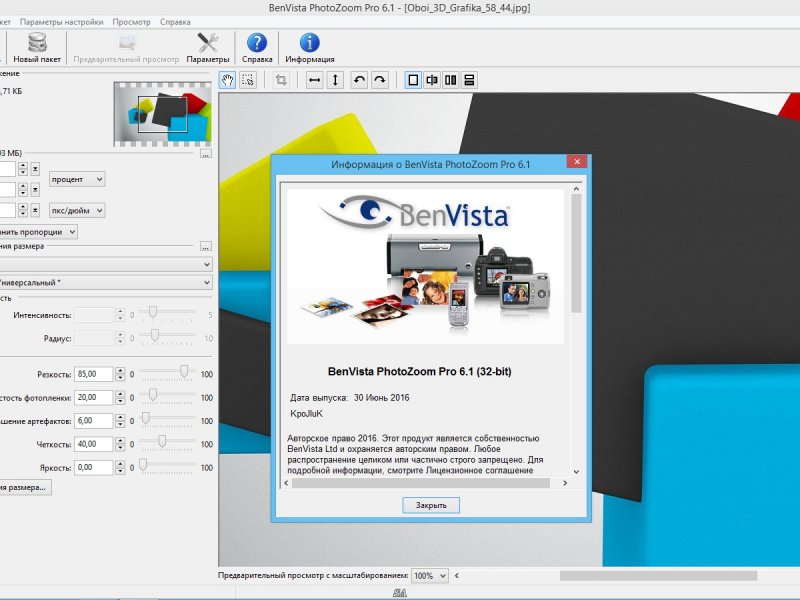Switch to side-by-side vertical split preview
Viewport: 800px width, 600px height.
[x=451, y=80]
